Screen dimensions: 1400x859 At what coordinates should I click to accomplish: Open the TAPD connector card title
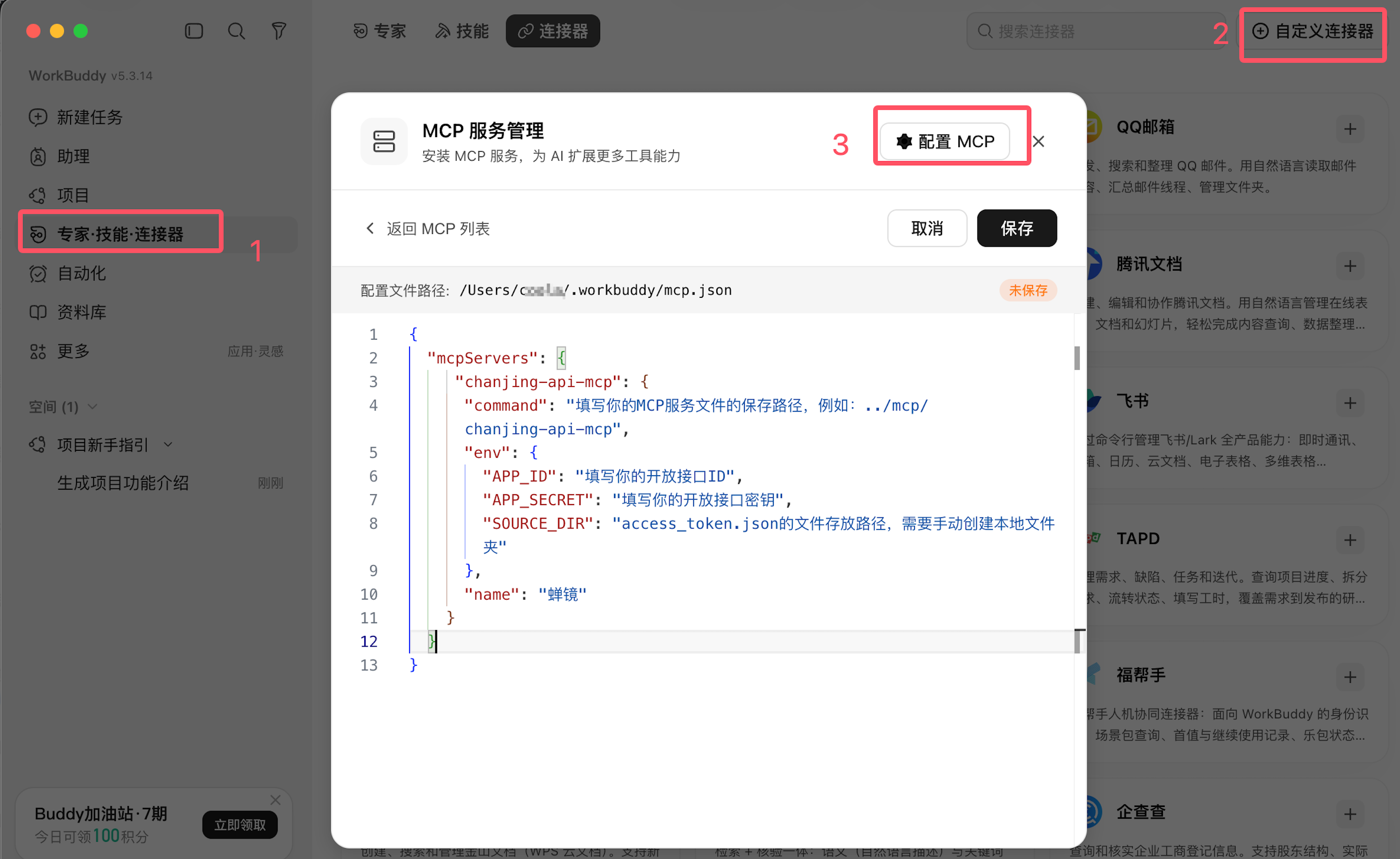point(1138,539)
